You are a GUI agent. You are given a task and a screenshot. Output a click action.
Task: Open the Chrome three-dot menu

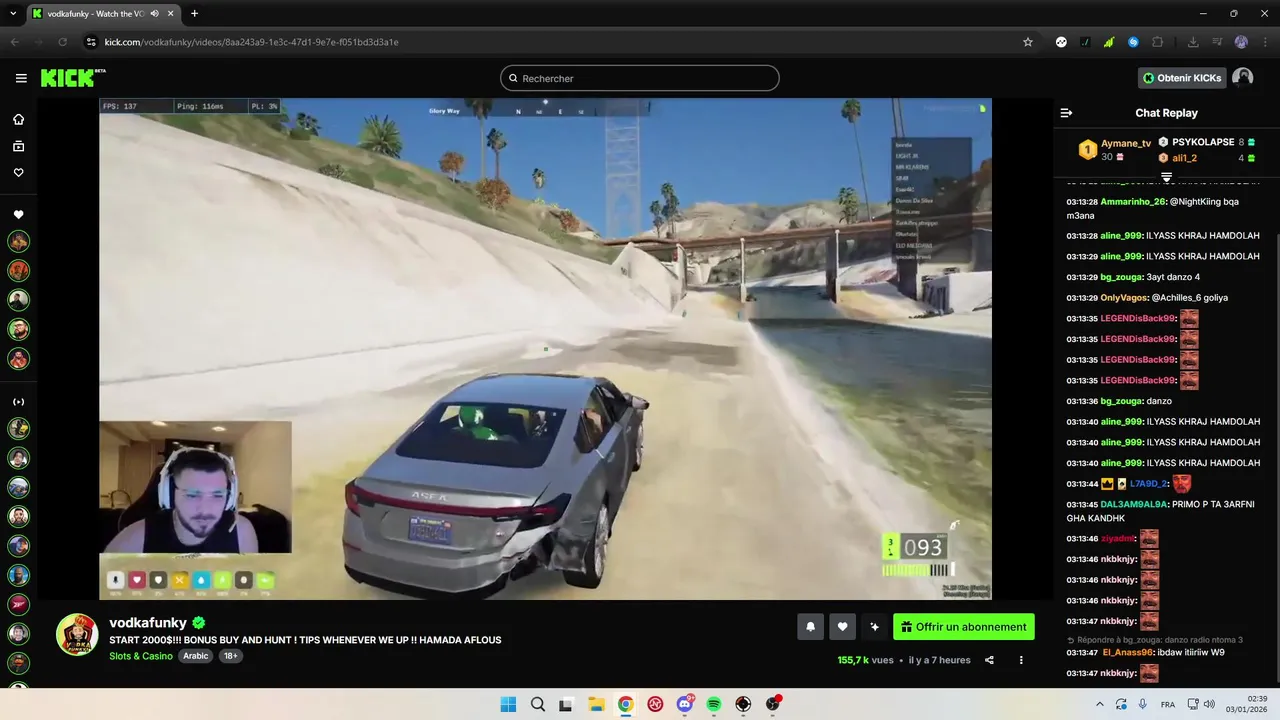[x=1263, y=42]
